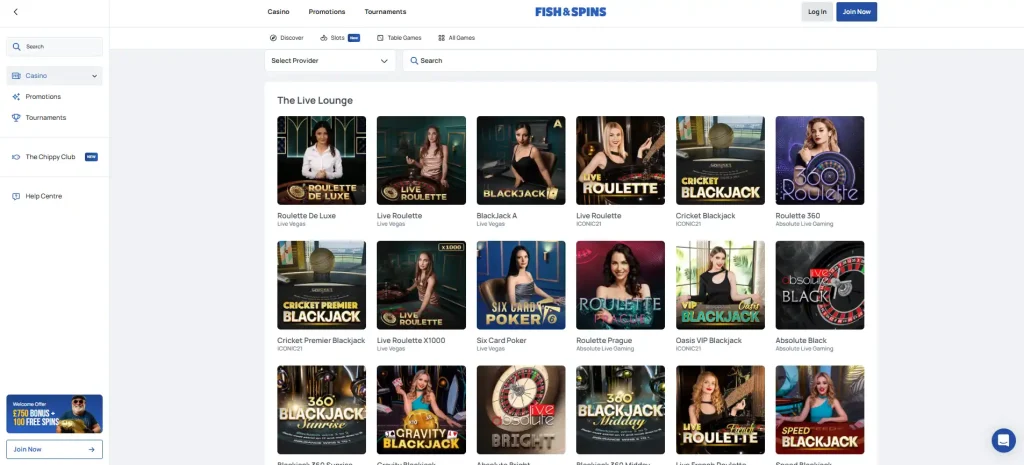Open 360 Blackjack Sunrise thumbnail
Image resolution: width=1024 pixels, height=465 pixels.
click(x=321, y=410)
